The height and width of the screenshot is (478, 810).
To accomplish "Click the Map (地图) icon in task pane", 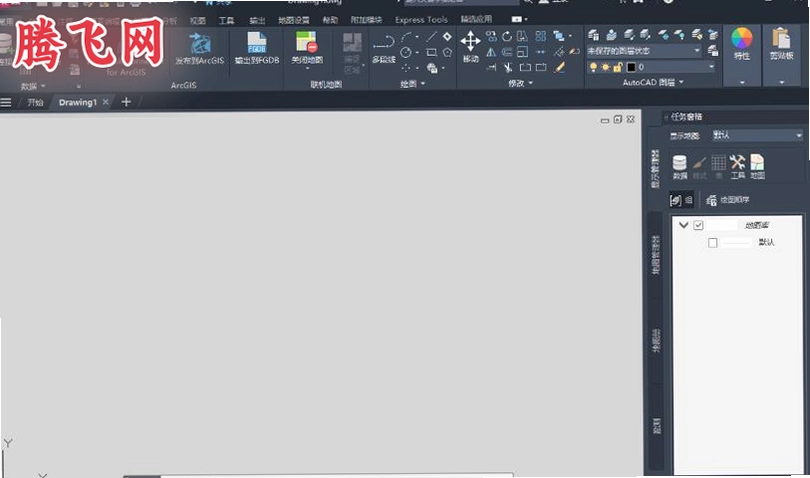I will pos(757,167).
